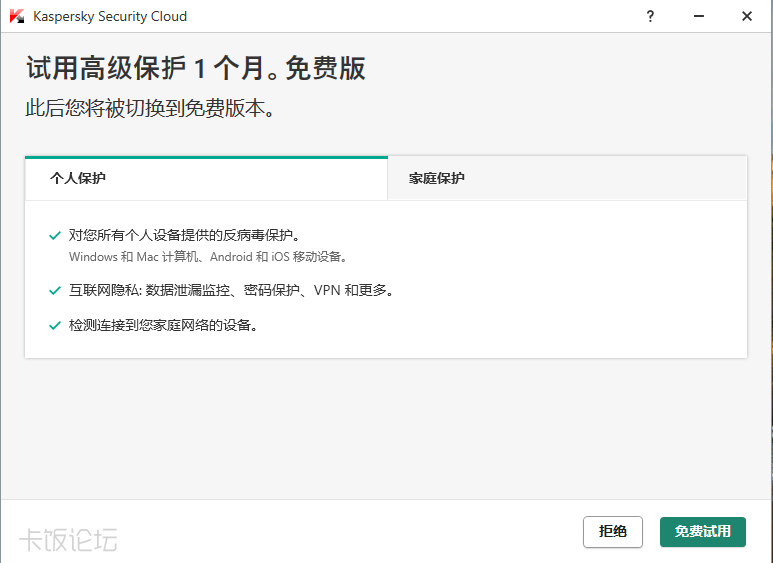The image size is (773, 563).
Task: Select the 个人保护 tab
Action: pos(206,178)
